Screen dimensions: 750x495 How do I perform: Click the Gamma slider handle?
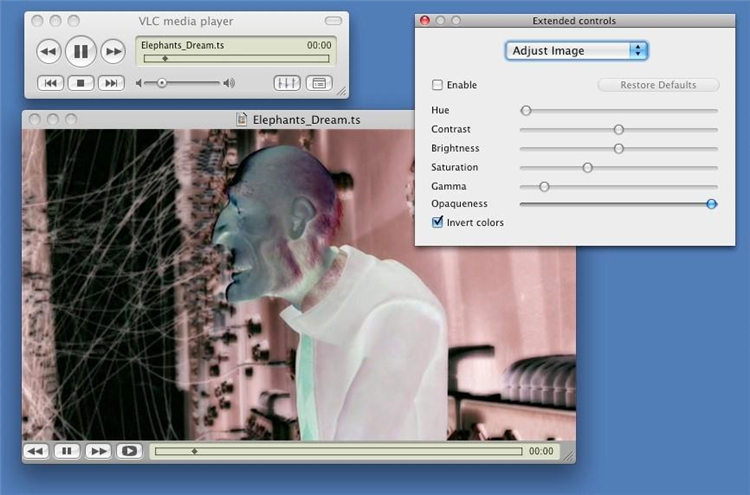click(x=544, y=187)
